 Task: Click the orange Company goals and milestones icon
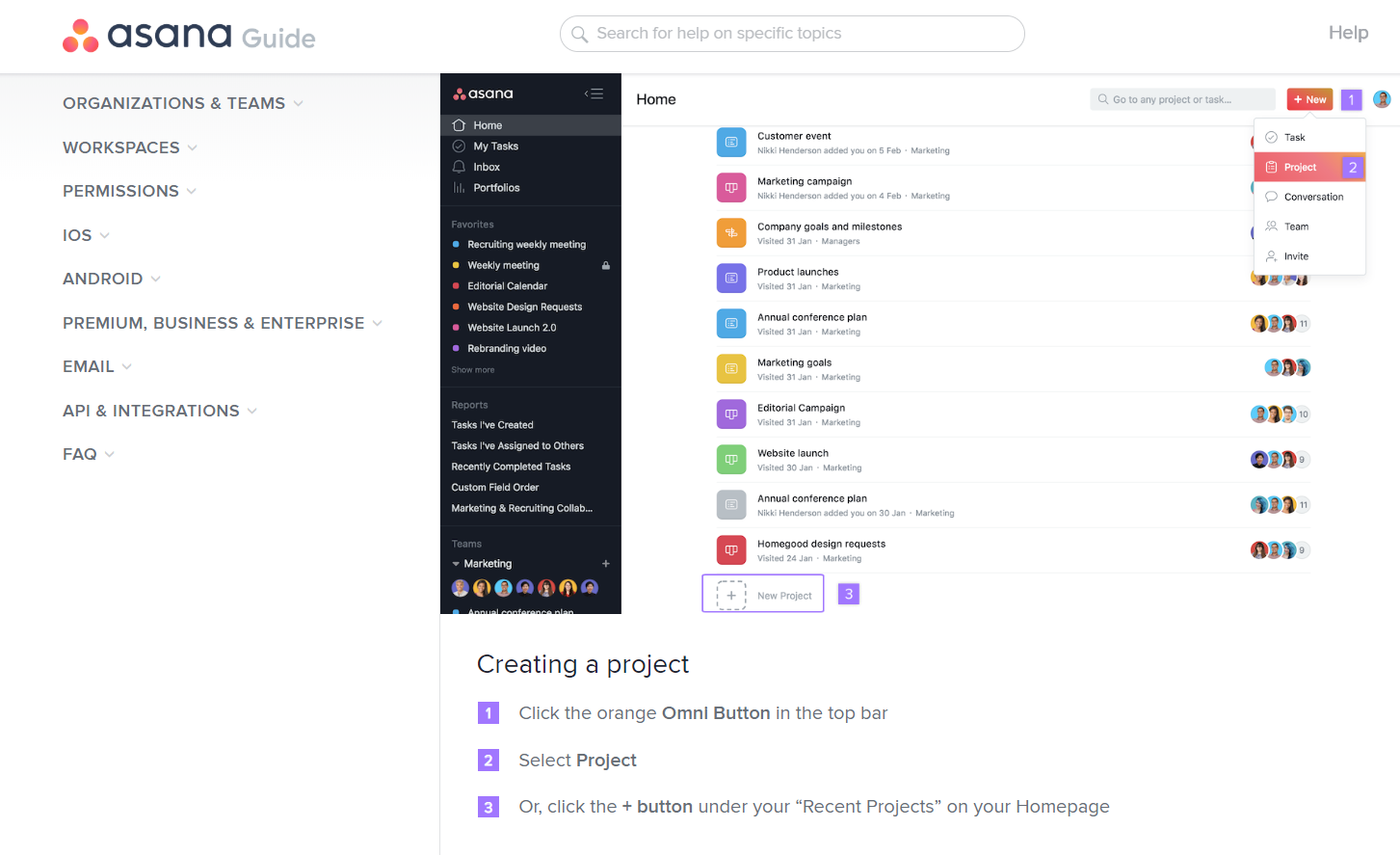click(x=731, y=233)
